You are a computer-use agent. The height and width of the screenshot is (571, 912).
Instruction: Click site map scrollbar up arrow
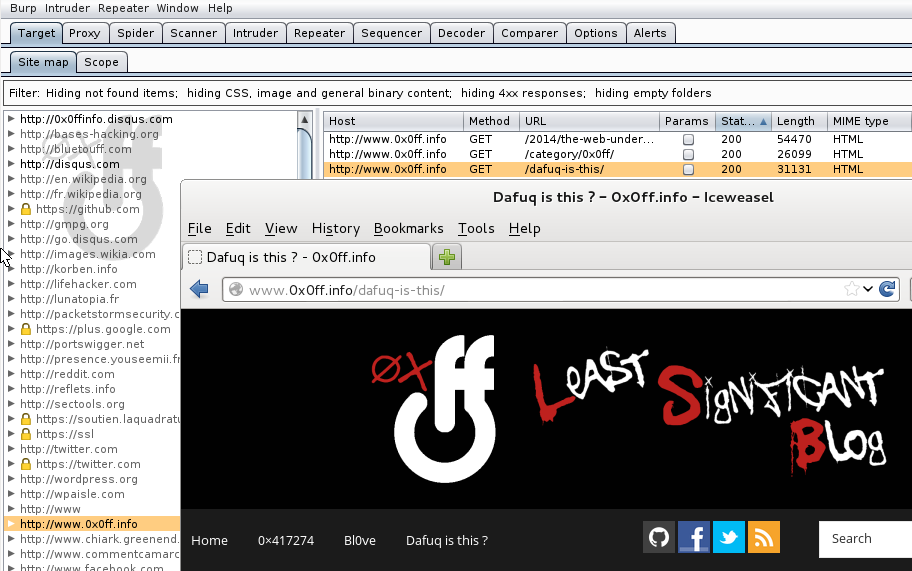[x=304, y=119]
